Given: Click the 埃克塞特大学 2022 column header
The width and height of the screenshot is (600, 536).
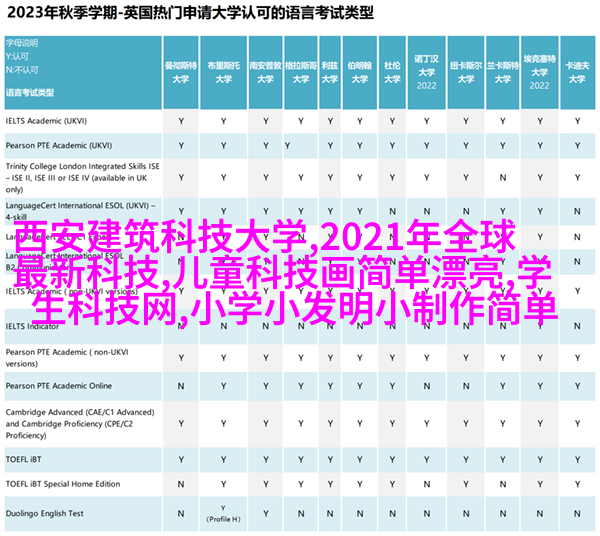Looking at the screenshot, I should pos(540,72).
